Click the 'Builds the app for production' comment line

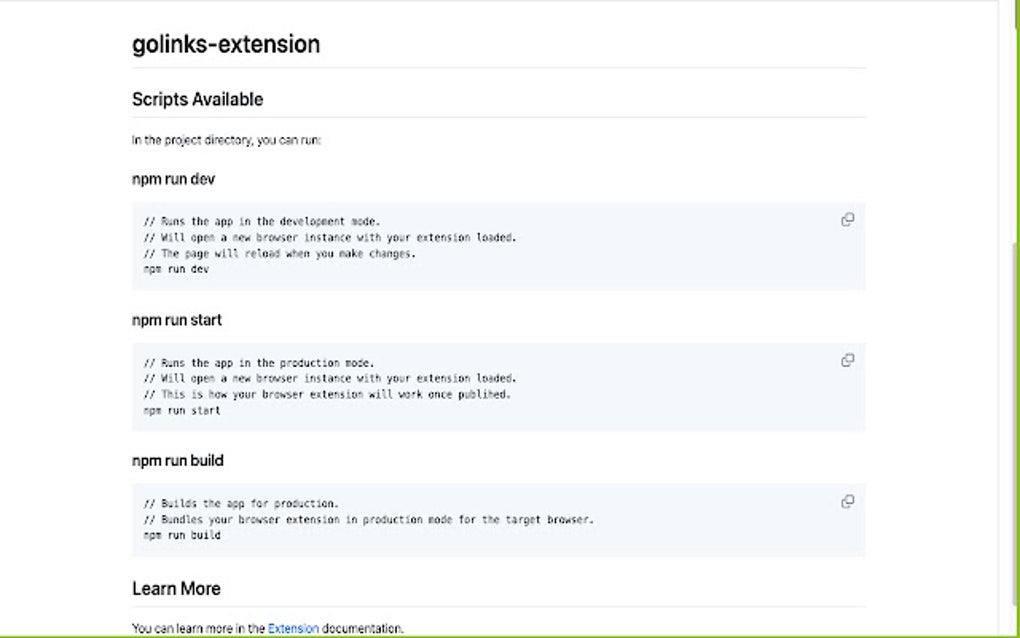[241, 504]
